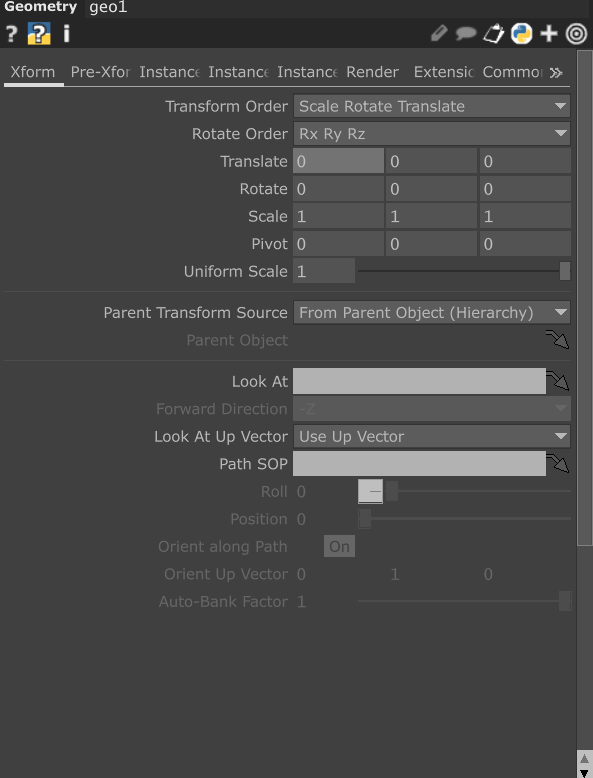Open the parameter help question mark icon
The width and height of the screenshot is (593, 778).
[x=11, y=34]
